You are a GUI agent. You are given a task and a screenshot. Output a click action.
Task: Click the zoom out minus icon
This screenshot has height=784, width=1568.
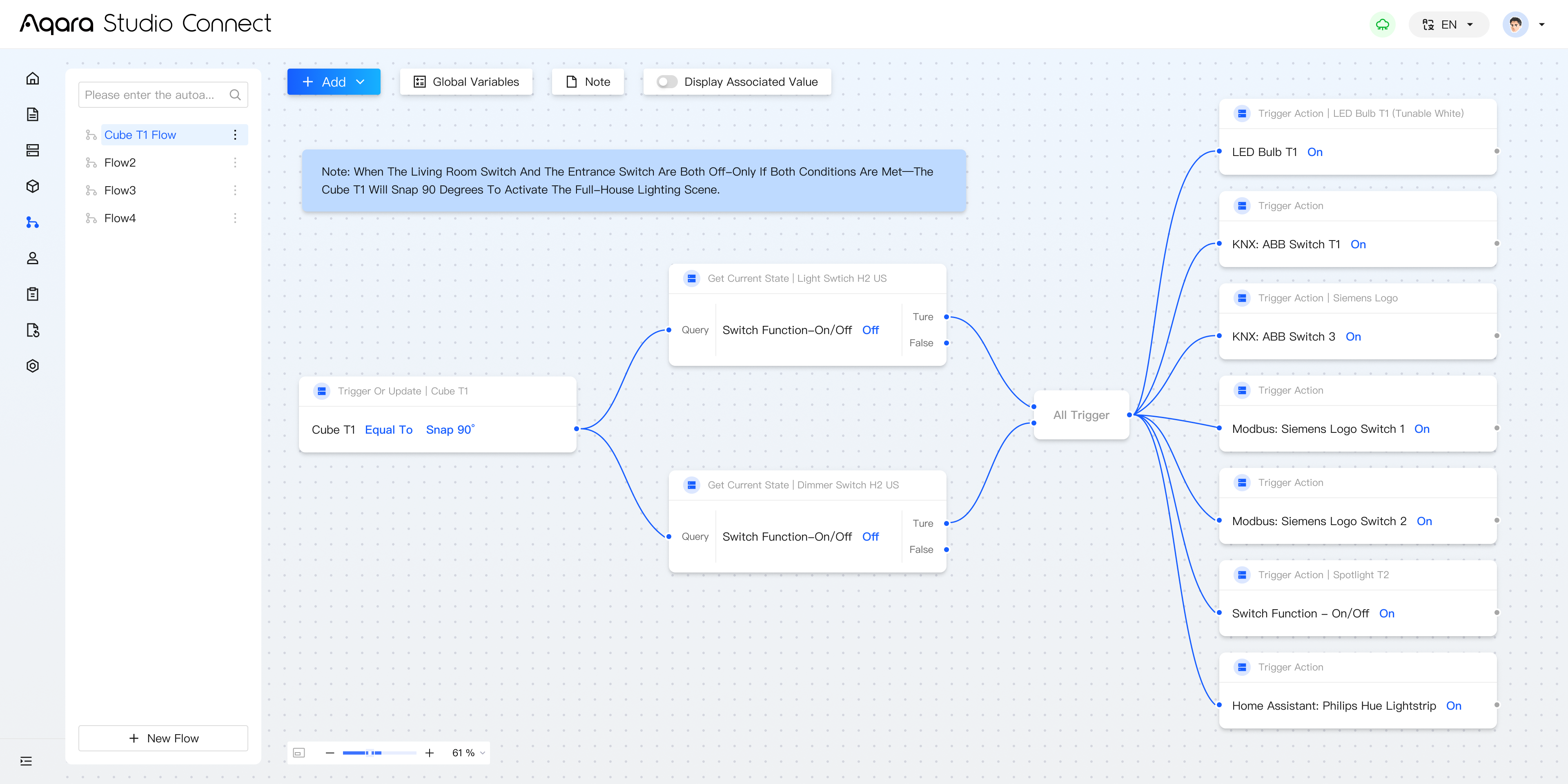pyautogui.click(x=330, y=753)
